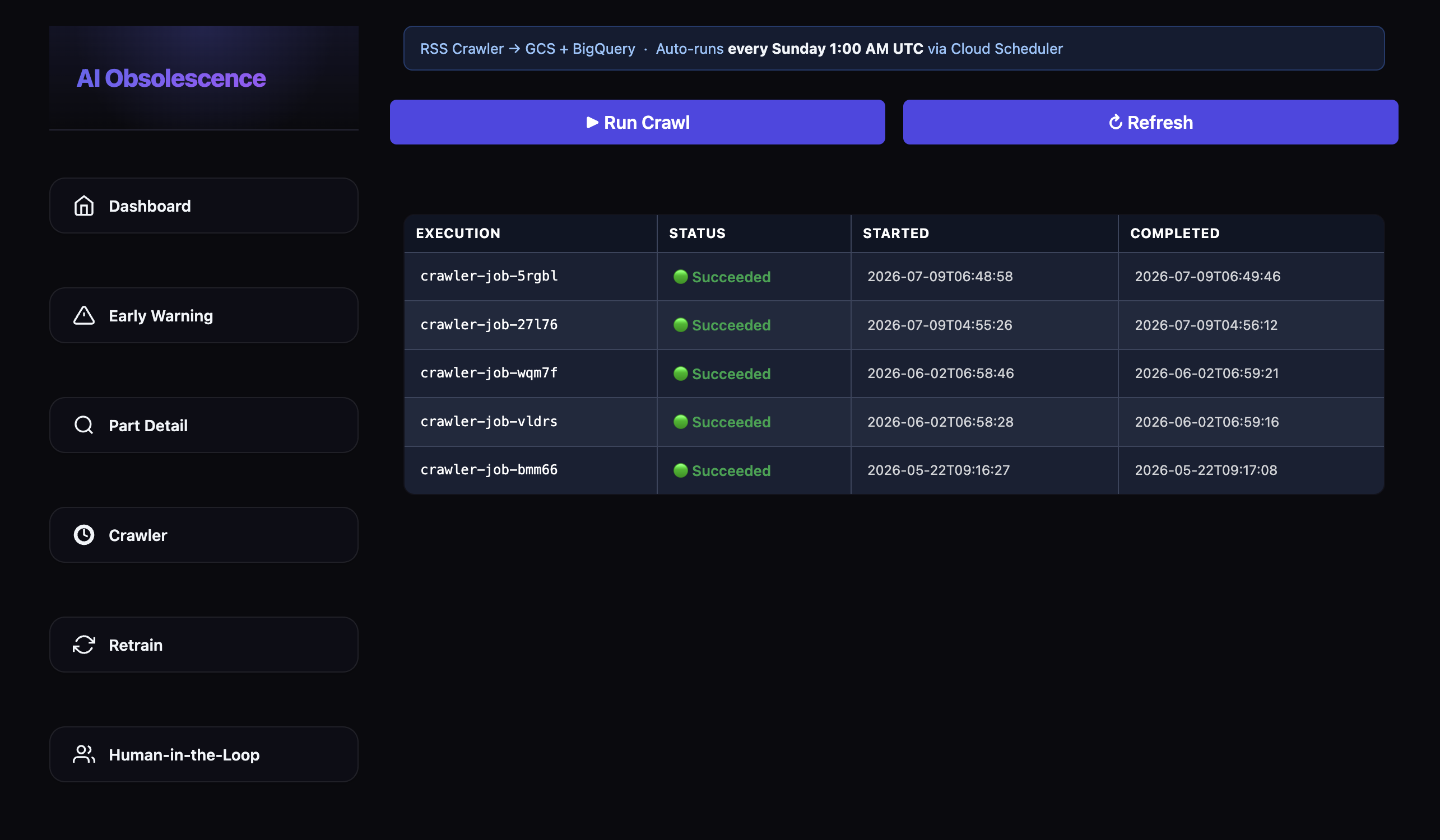
Task: Click the COMPLETED column header
Action: click(1175, 233)
